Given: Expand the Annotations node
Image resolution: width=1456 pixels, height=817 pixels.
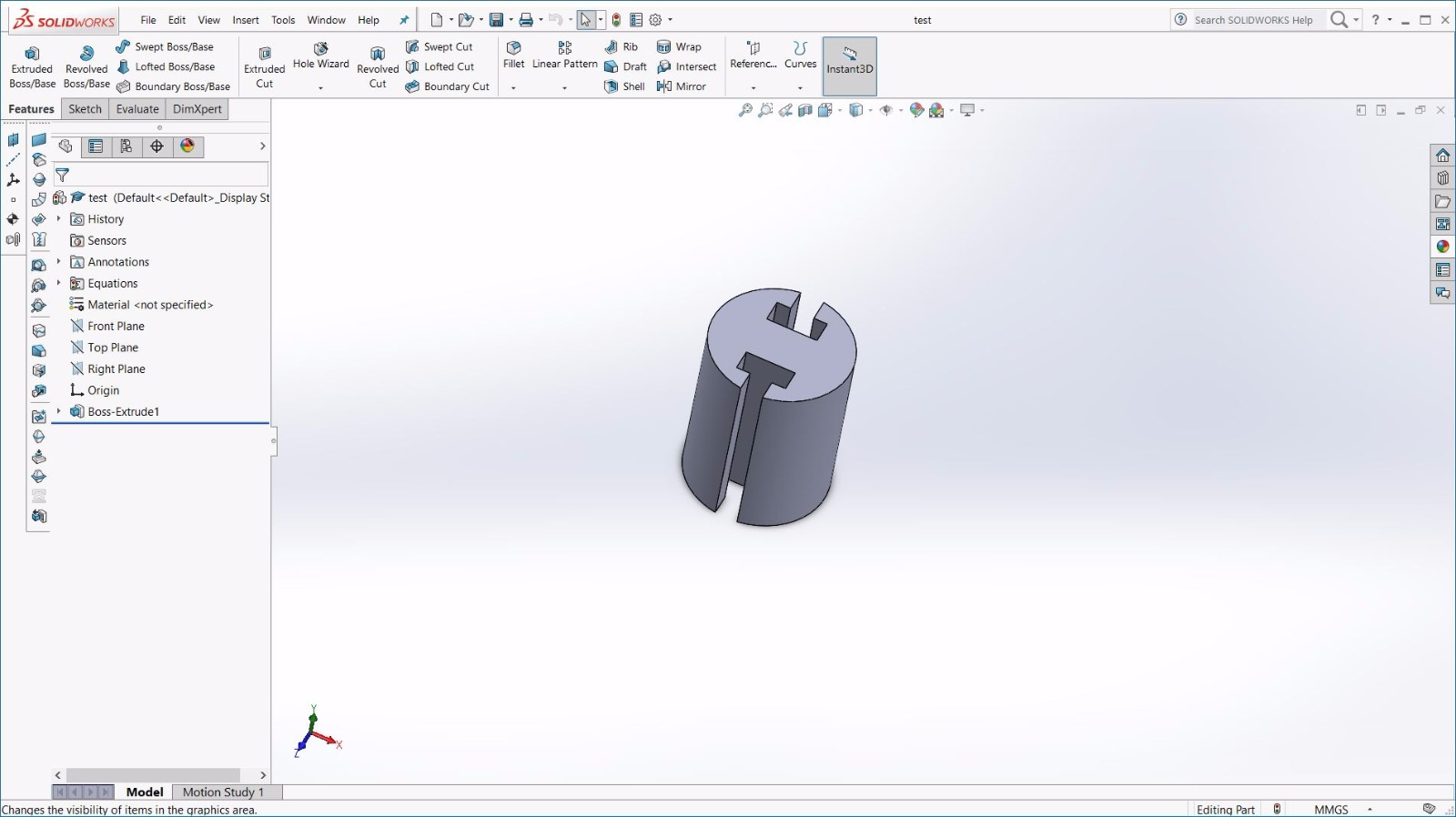Looking at the screenshot, I should coord(59,262).
